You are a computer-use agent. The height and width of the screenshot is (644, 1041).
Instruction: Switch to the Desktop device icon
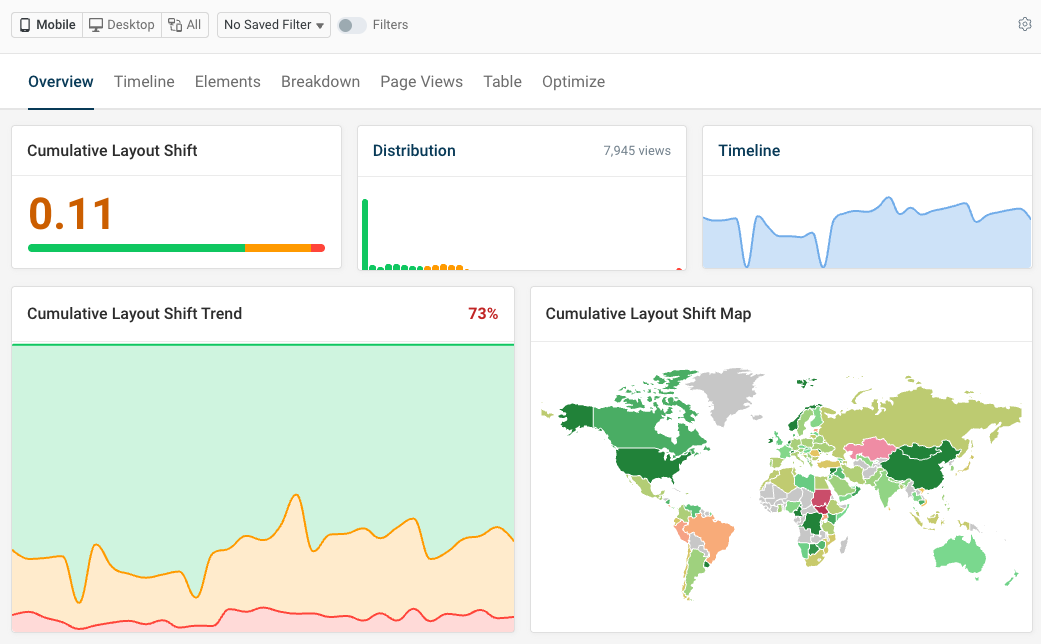[121, 24]
